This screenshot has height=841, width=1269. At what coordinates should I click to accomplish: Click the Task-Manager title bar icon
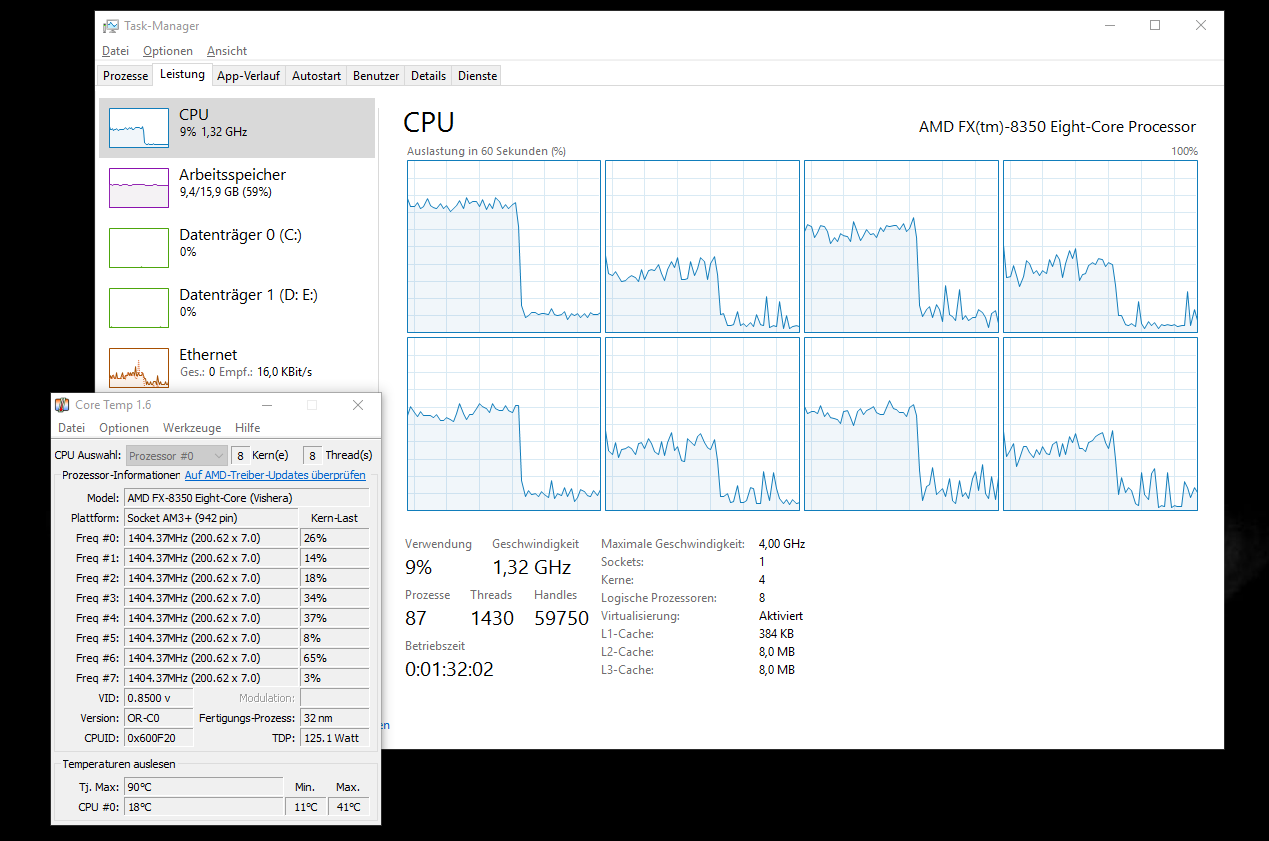[111, 26]
